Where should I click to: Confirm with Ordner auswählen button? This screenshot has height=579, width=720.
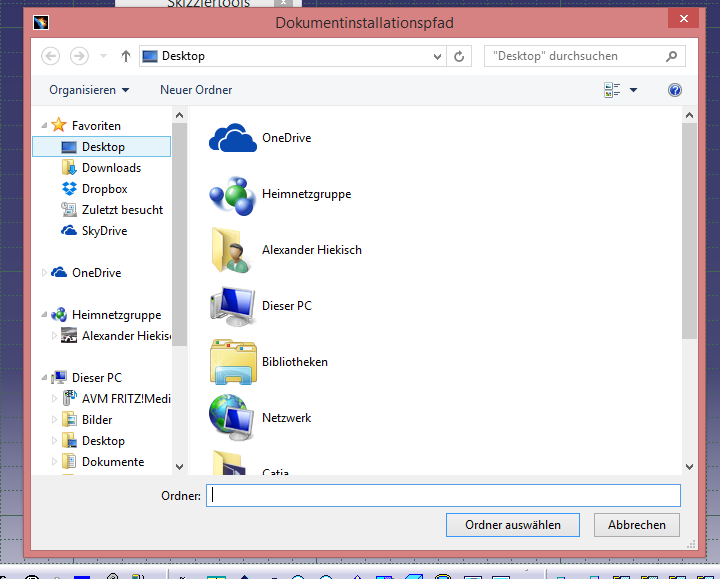tap(512, 525)
